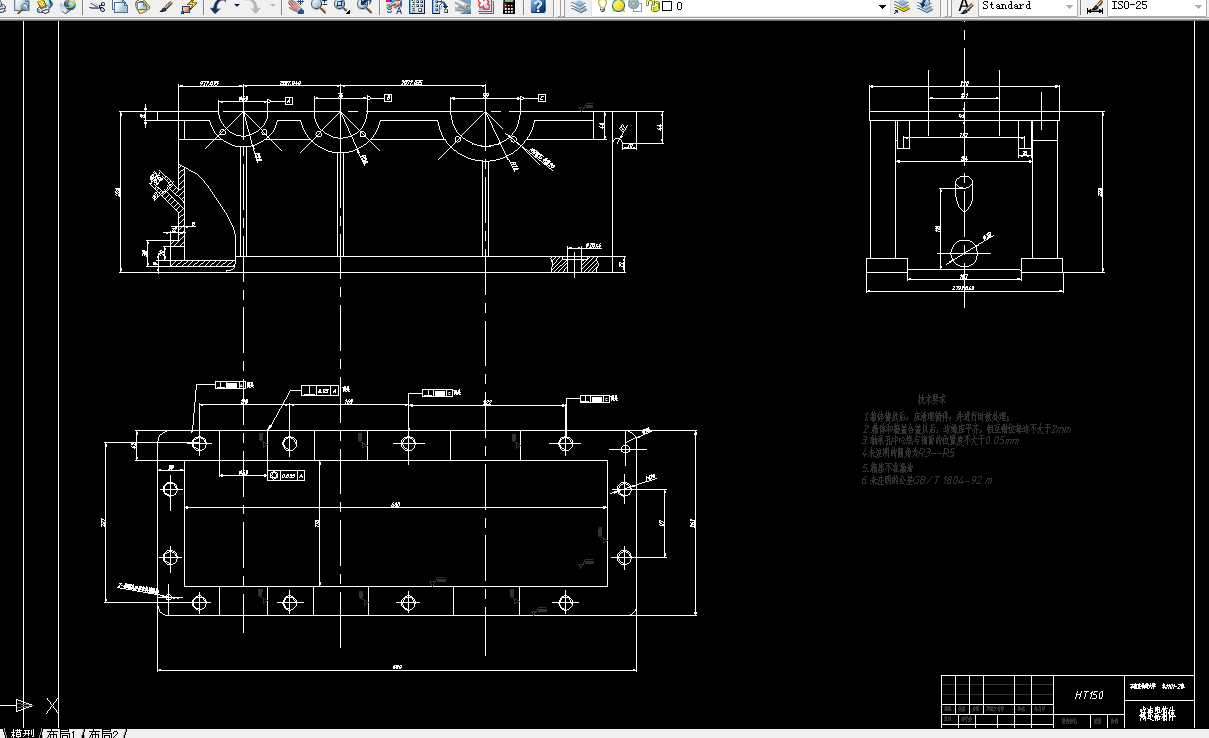
Task: Activate the Zoom Realtime magnifier
Action: [x=318, y=6]
